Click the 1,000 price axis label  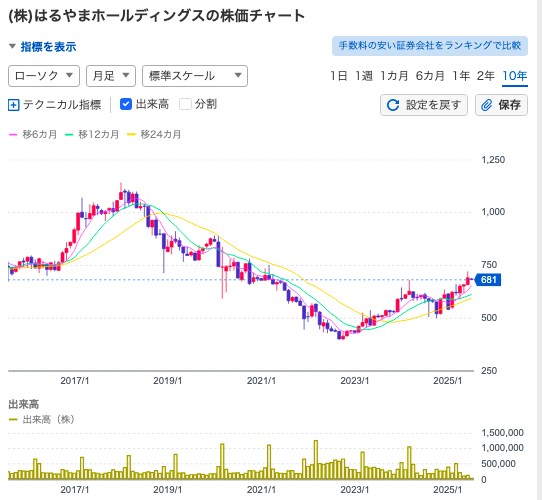point(493,212)
